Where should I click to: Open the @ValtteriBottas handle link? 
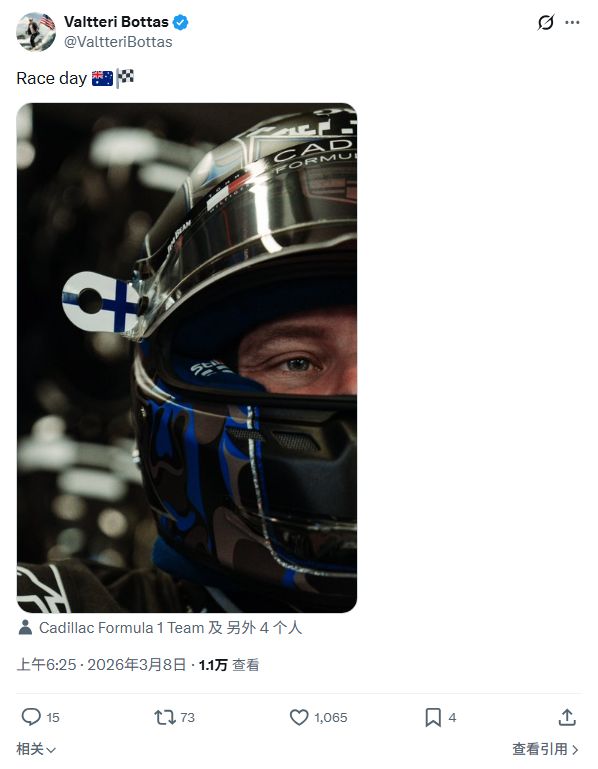coord(118,42)
